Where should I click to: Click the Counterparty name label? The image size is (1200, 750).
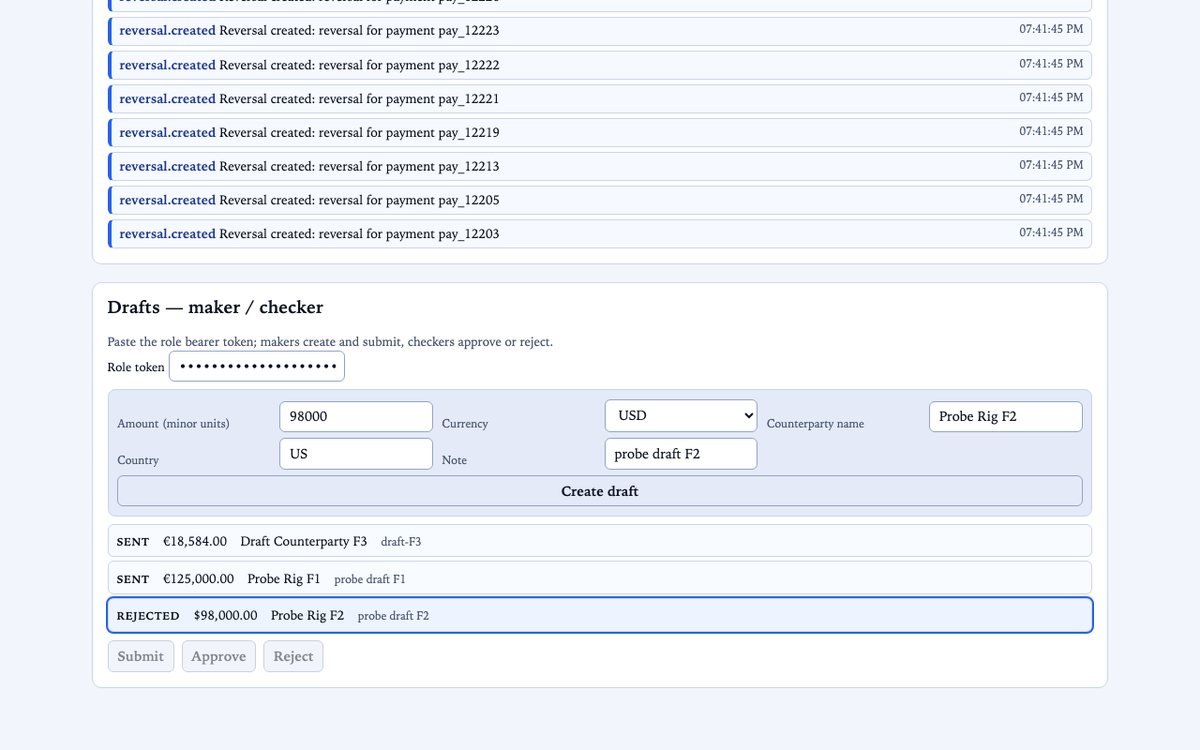coord(815,424)
